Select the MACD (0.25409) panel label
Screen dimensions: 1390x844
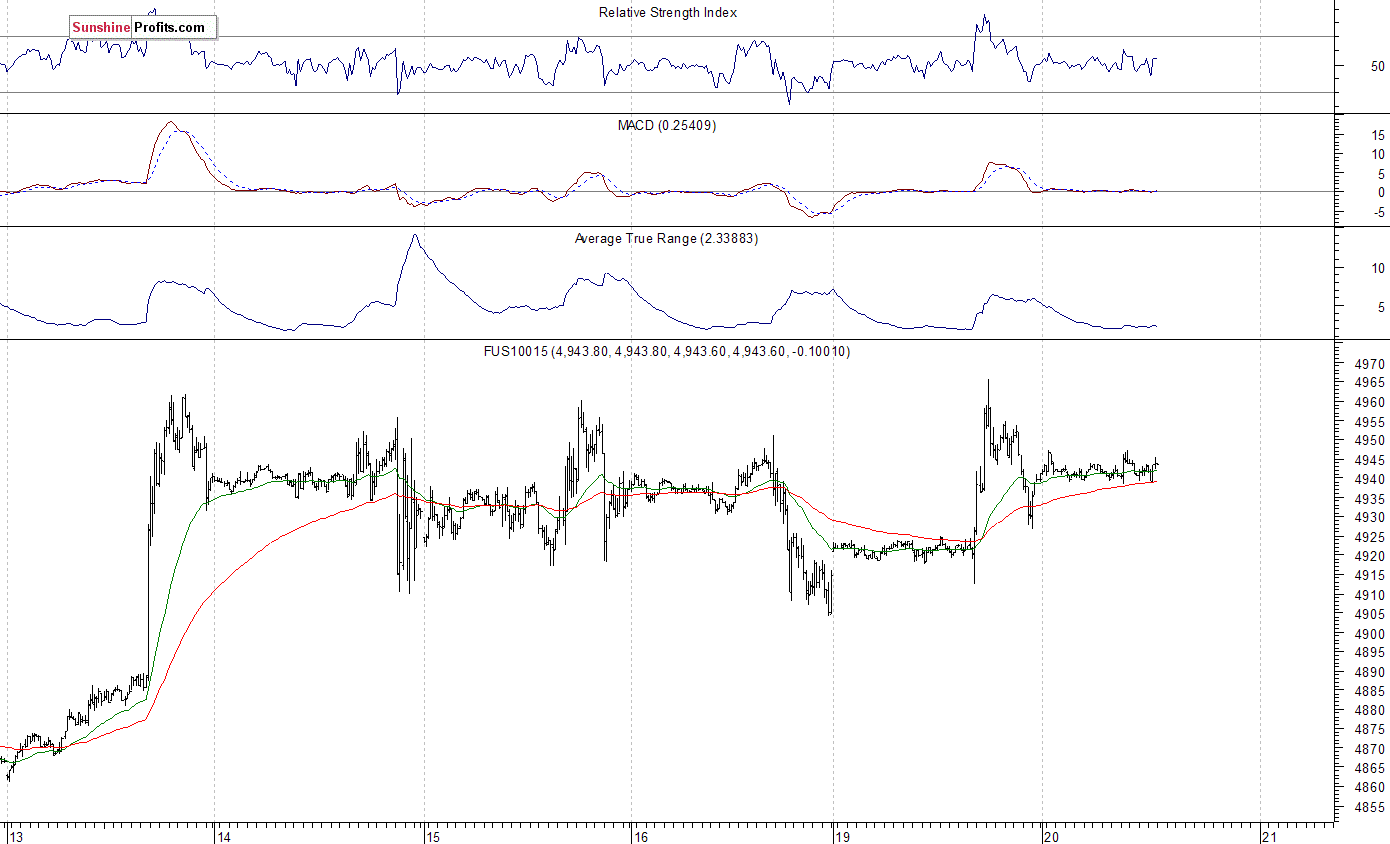pos(667,126)
